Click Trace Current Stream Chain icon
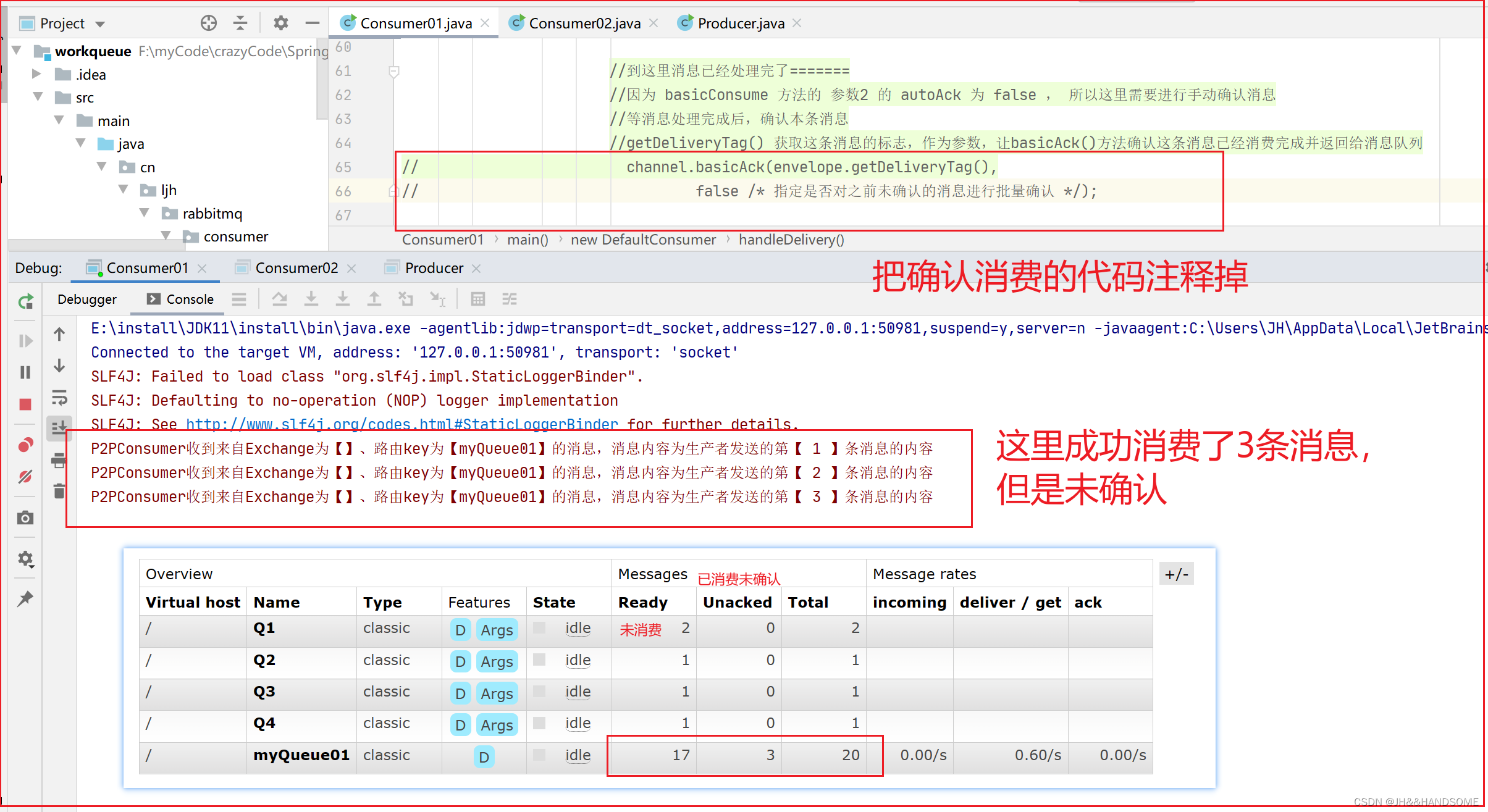1488x812 pixels. pyautogui.click(x=510, y=299)
